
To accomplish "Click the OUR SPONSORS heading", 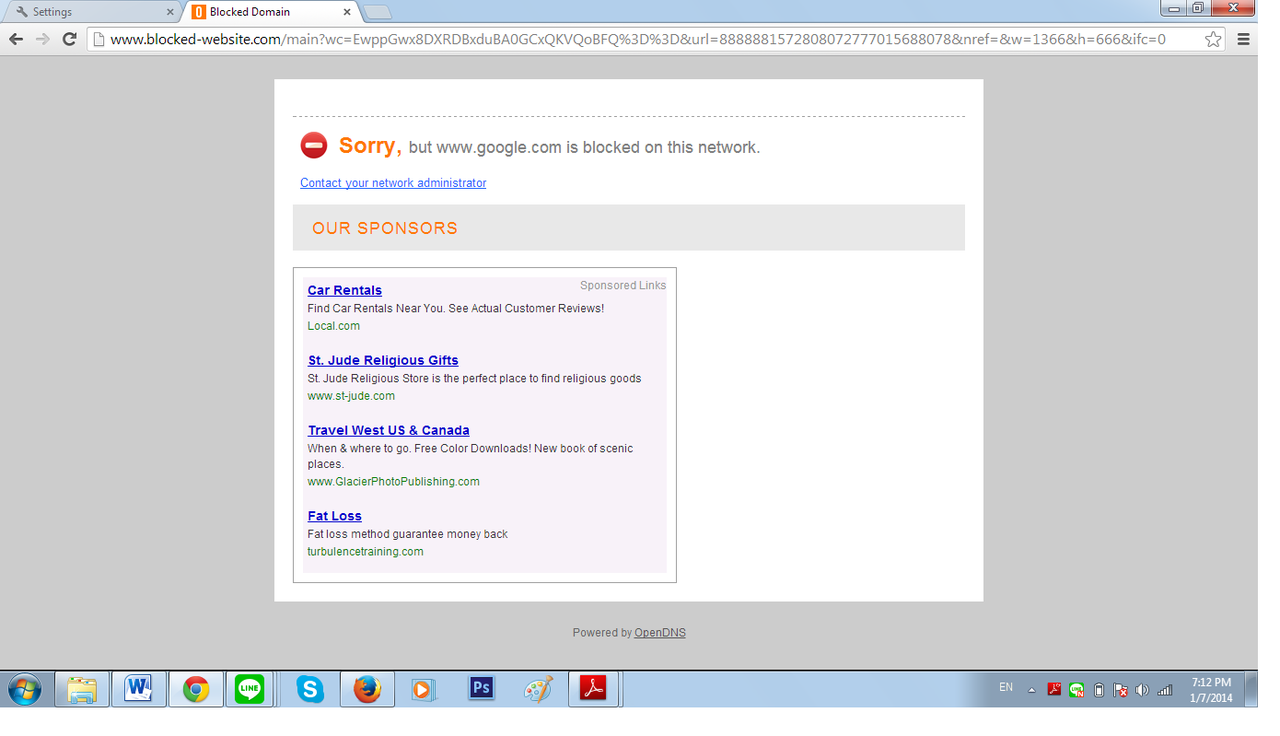I will 385,228.
